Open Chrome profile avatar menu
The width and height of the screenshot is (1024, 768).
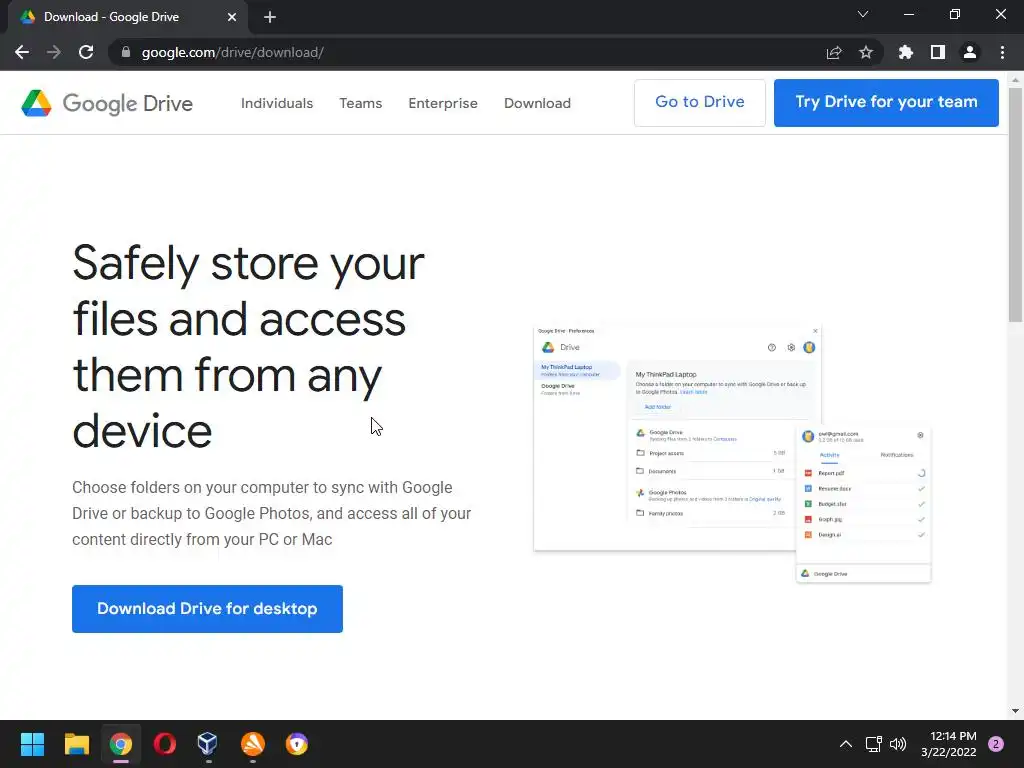(x=970, y=52)
